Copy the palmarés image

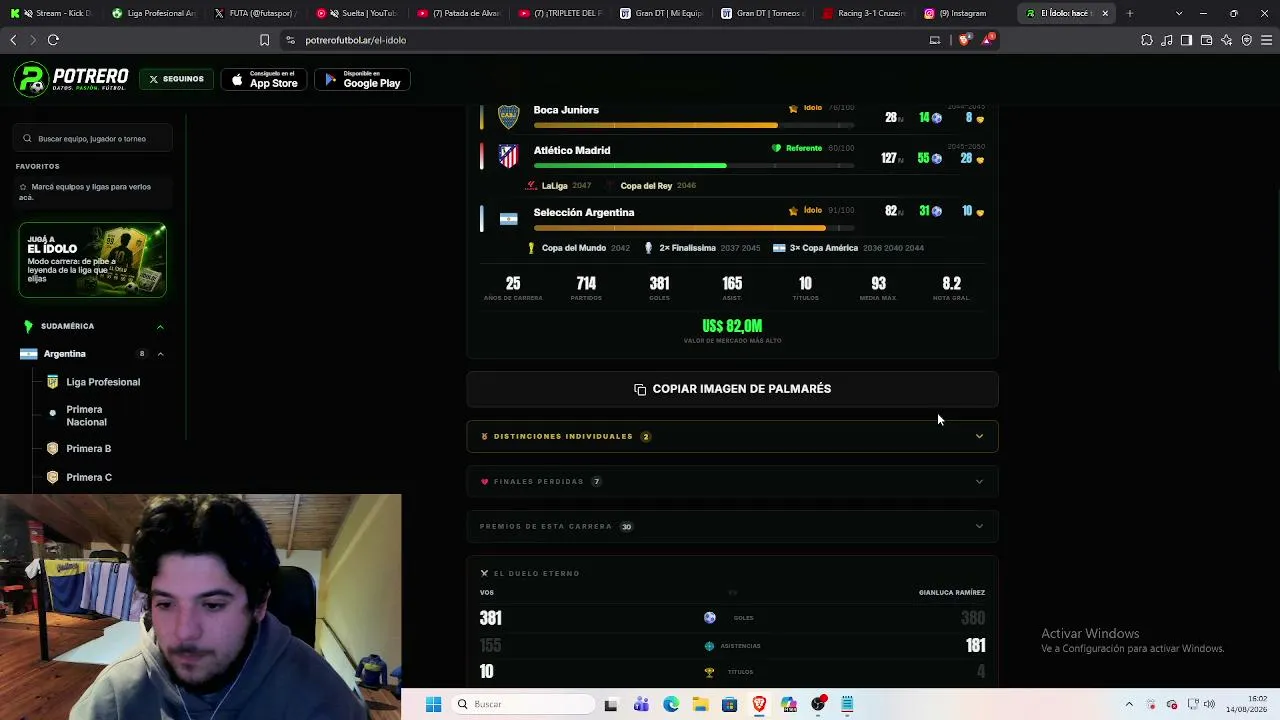tap(732, 389)
